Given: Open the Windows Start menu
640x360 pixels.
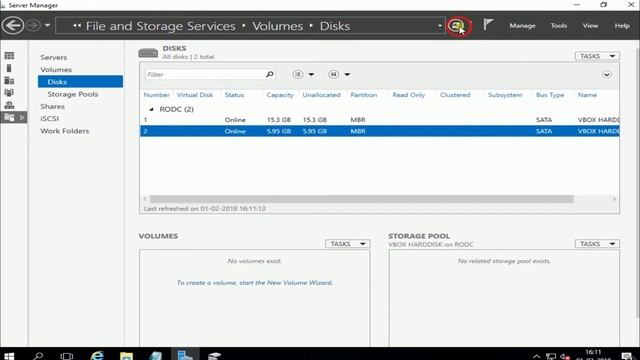Looking at the screenshot, I should (x=9, y=356).
